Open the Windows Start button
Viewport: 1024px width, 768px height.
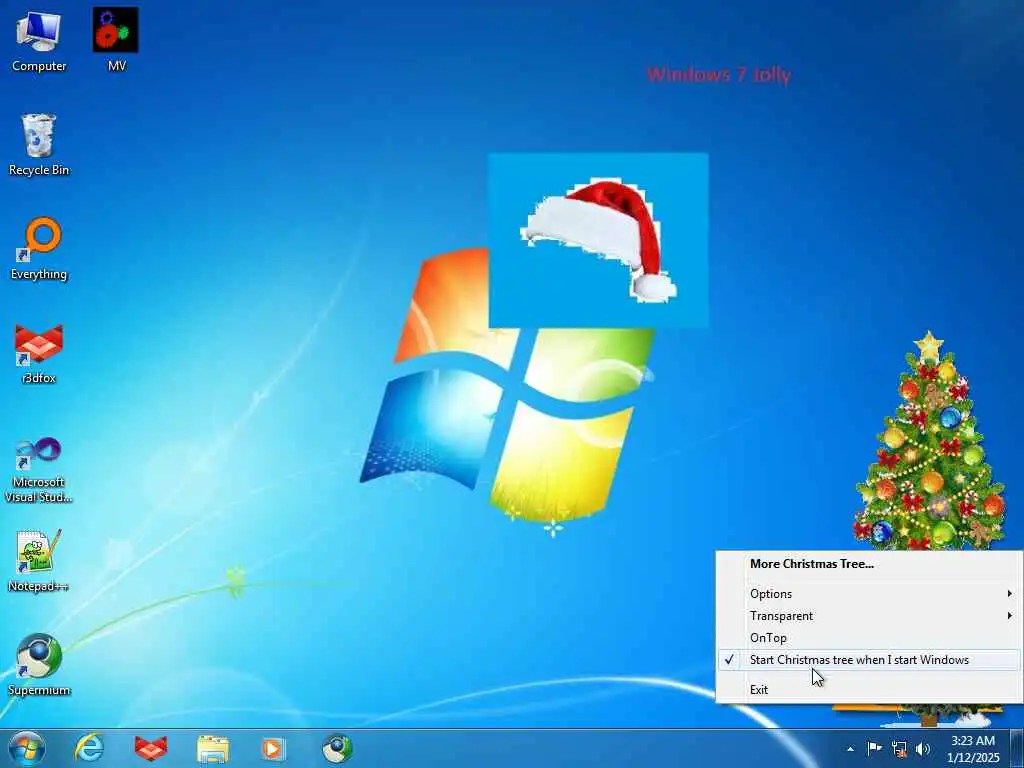27,748
